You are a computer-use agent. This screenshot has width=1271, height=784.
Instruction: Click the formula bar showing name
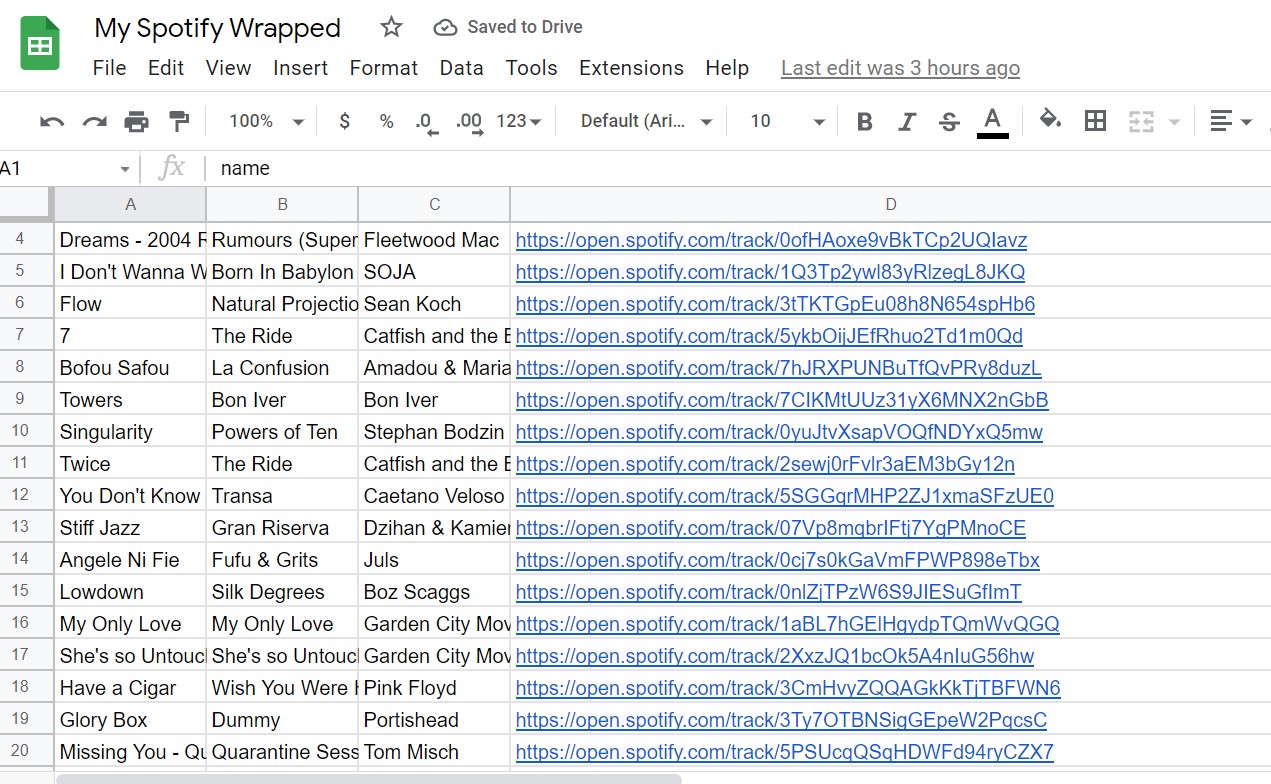738,168
